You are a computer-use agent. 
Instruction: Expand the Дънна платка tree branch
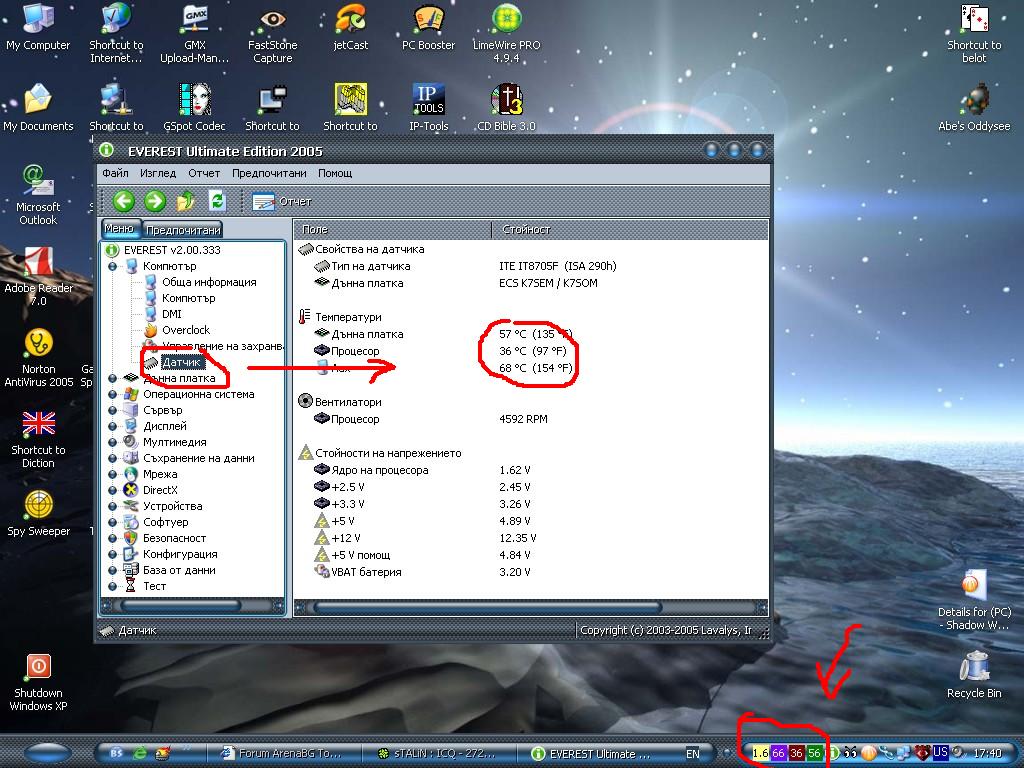tap(112, 378)
